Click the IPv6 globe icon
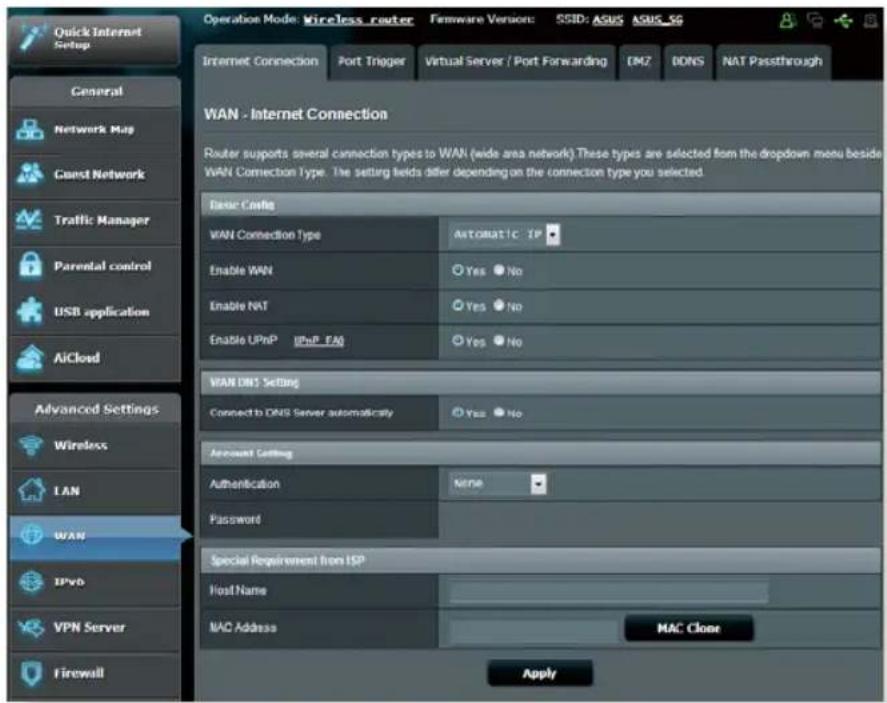The height and width of the screenshot is (703, 887). (x=31, y=581)
